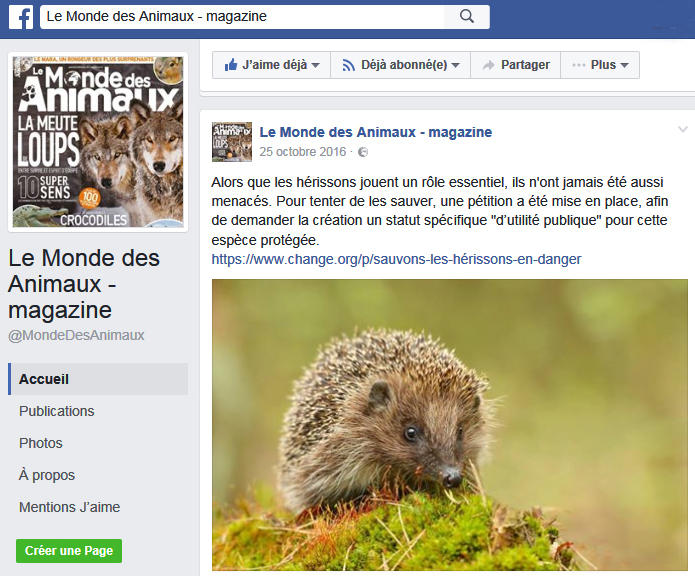Click the public globe privacy icon
The height and width of the screenshot is (576, 695).
click(x=363, y=152)
